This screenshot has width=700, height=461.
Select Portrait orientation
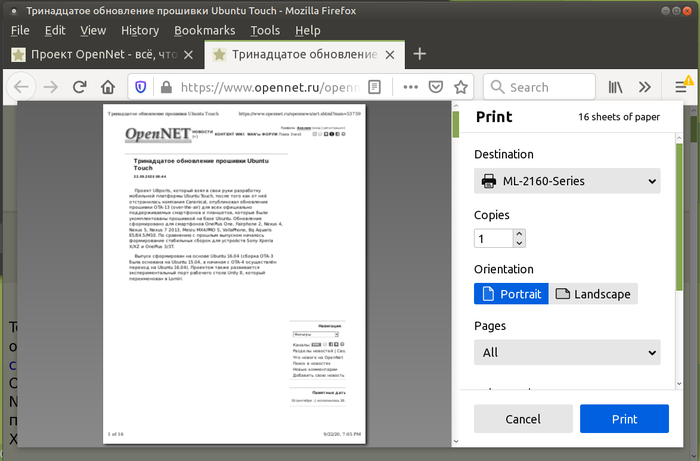(511, 294)
